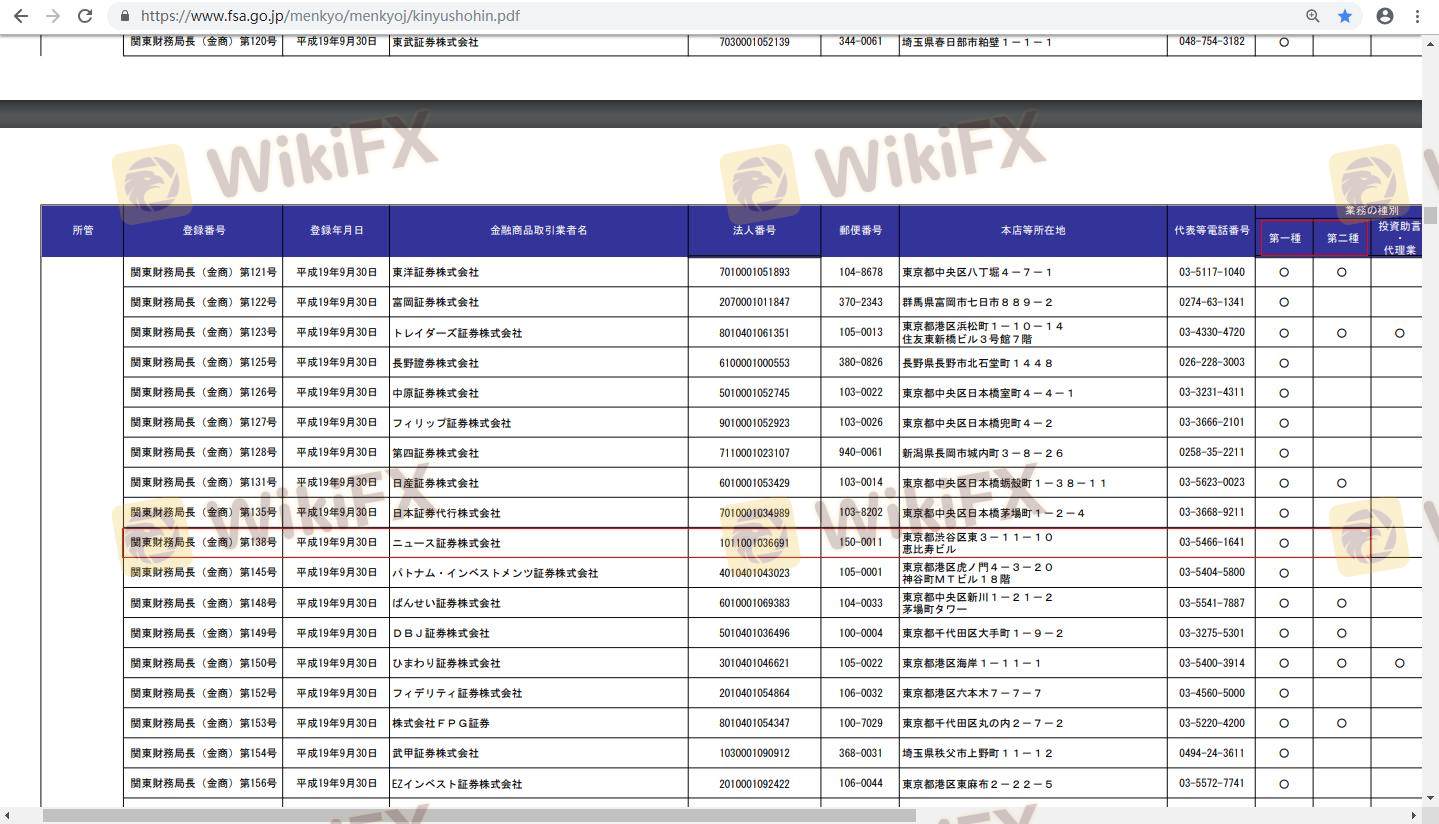
Task: Open the Chrome profile account icon
Action: [1385, 16]
